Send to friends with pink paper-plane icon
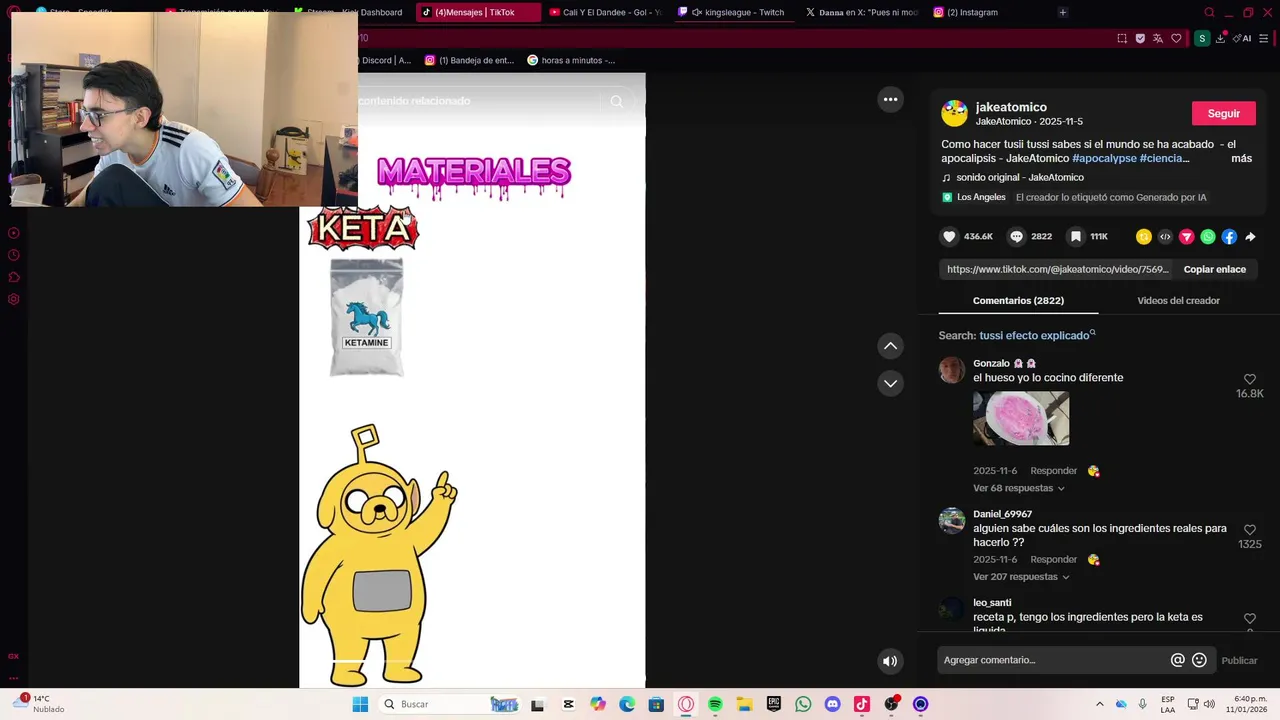1280x720 pixels. point(1186,237)
